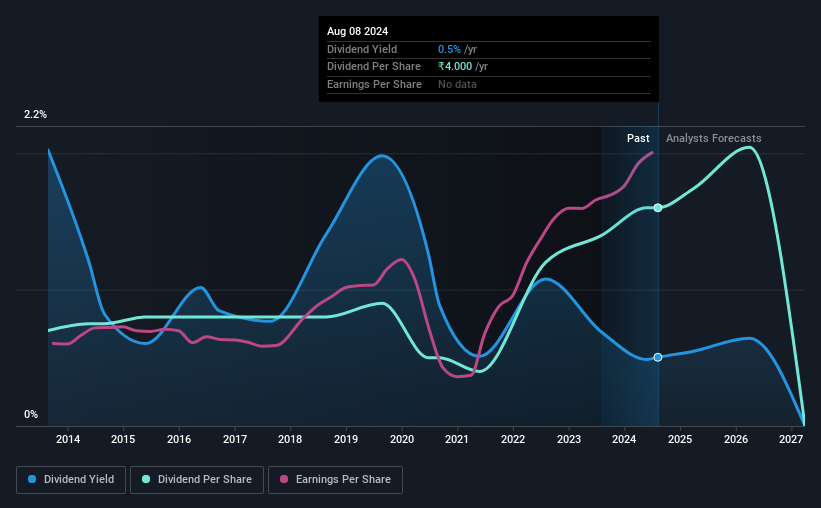Toggle the Dividend Per Share legend button

click(x=197, y=480)
